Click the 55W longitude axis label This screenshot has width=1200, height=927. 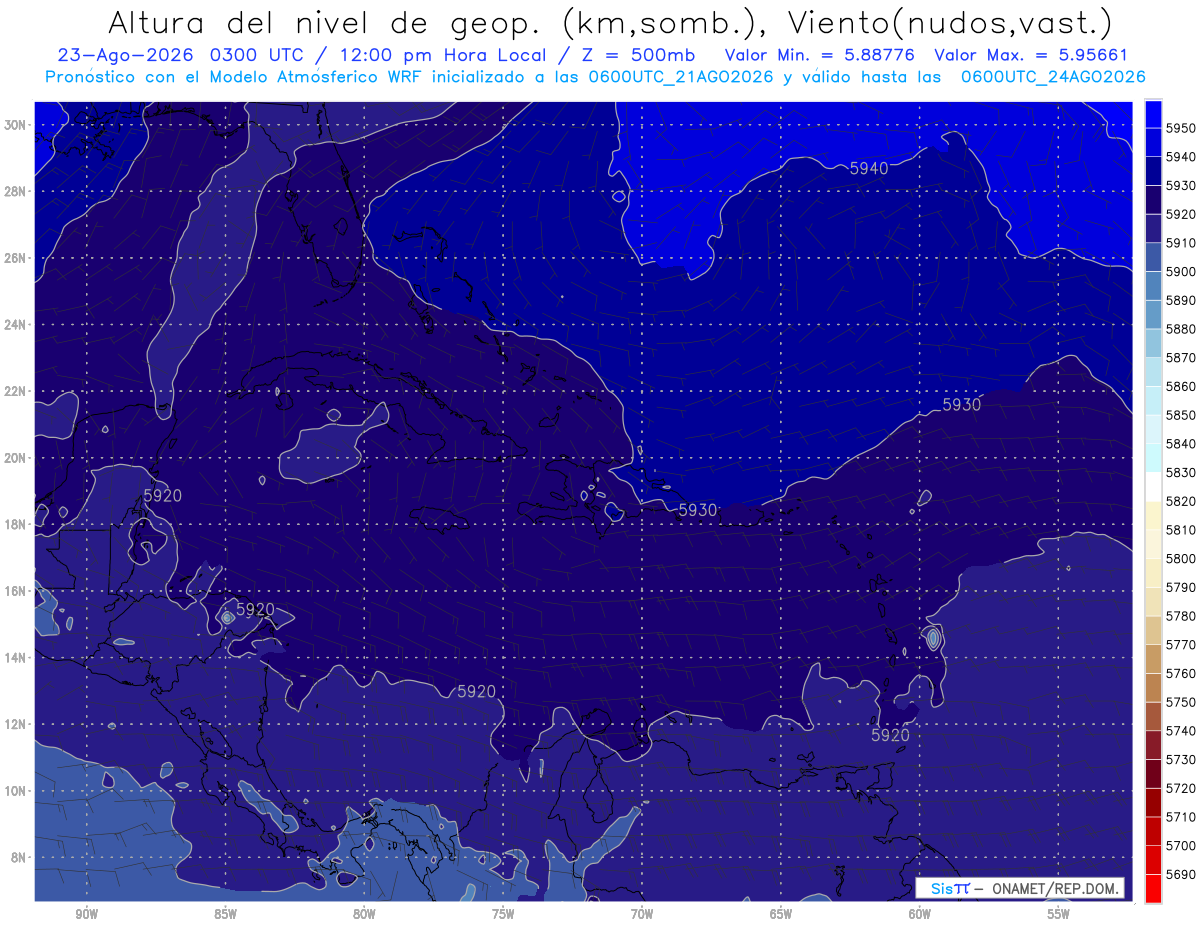(1058, 914)
